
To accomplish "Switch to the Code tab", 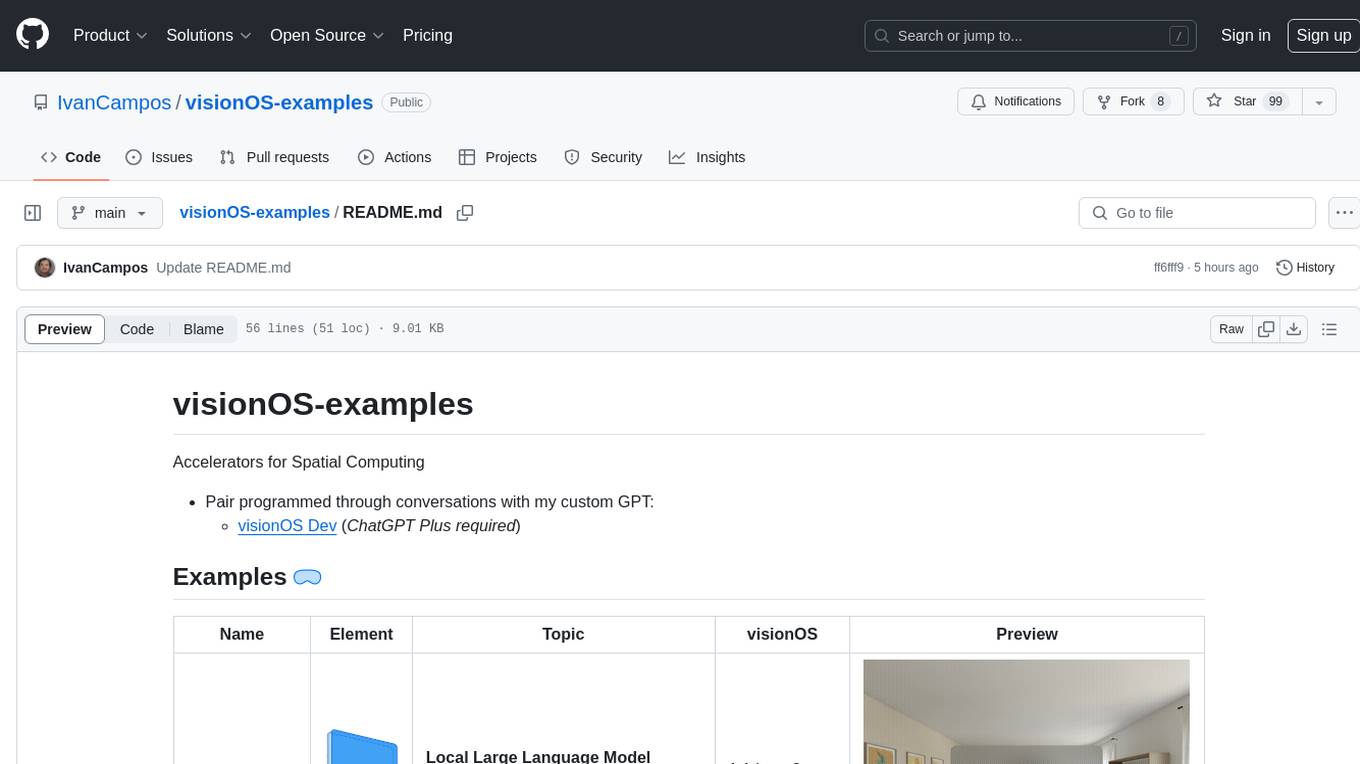I will [71, 157].
